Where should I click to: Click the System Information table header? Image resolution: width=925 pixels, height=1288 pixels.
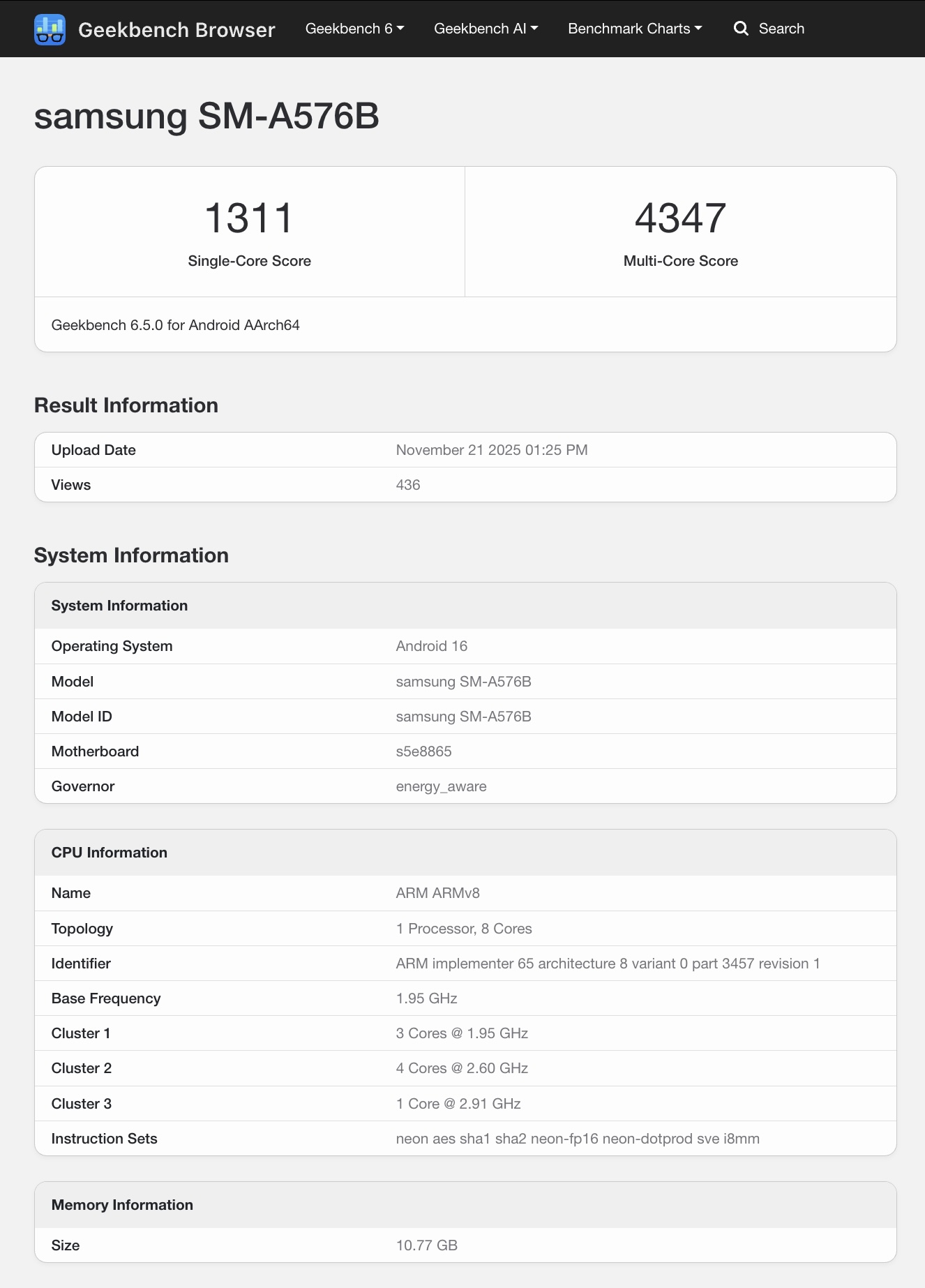click(465, 606)
